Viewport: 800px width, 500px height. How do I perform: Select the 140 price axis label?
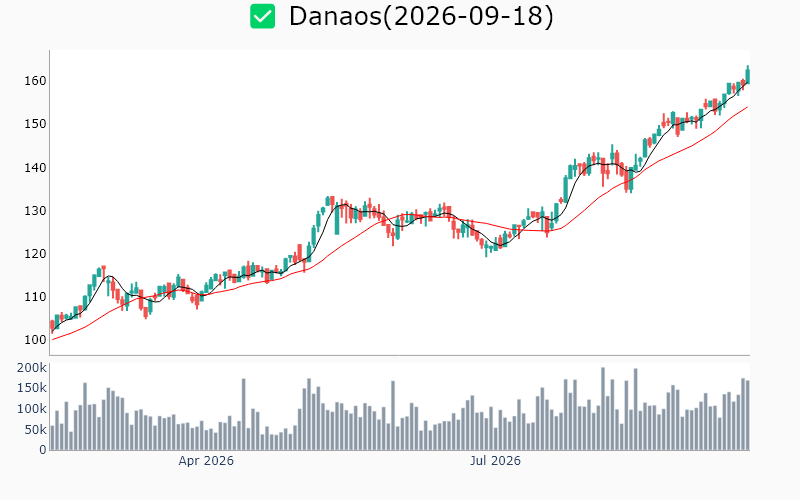[x=35, y=167]
